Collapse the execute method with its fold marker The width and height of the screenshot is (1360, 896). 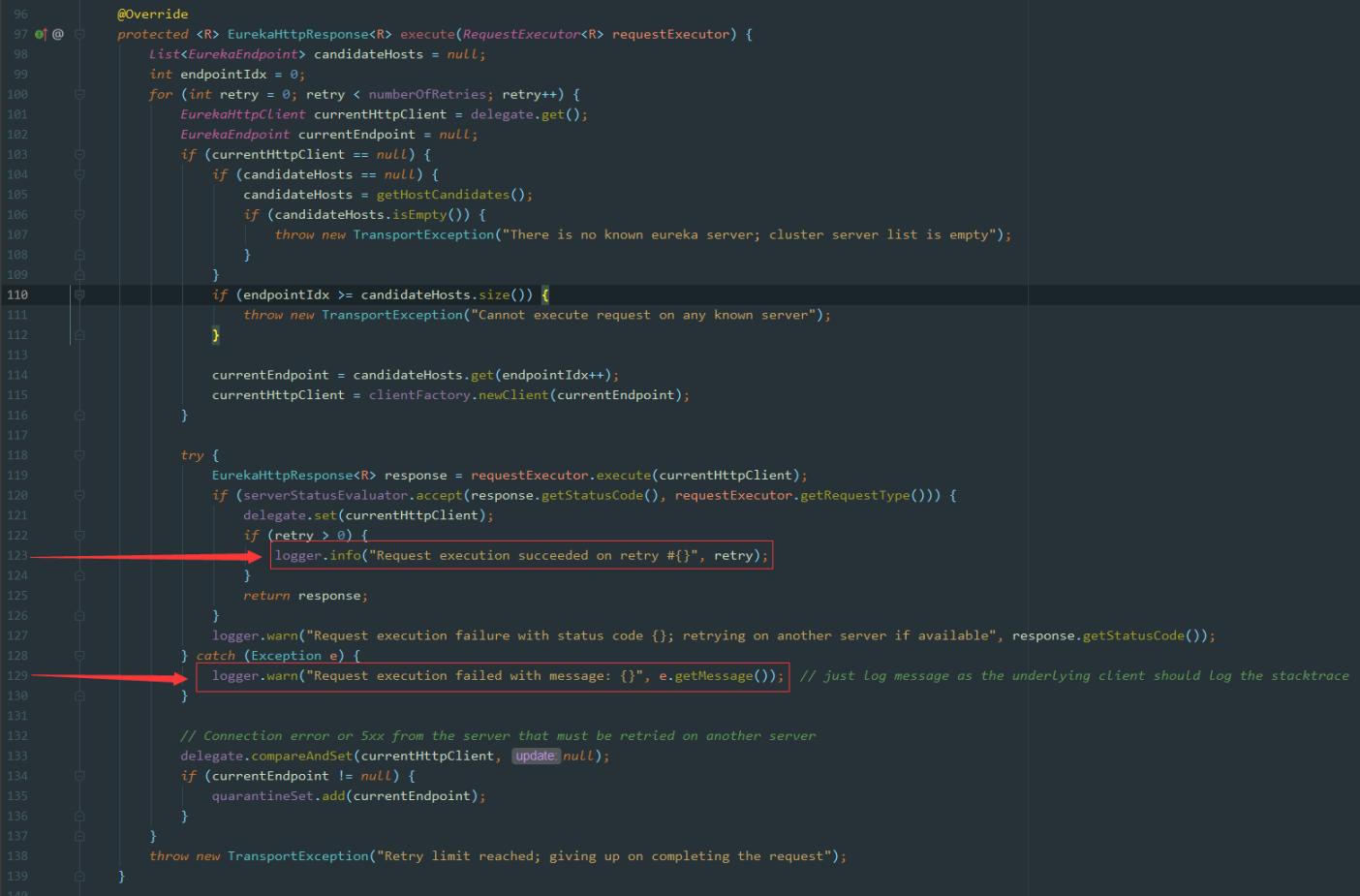(x=79, y=34)
